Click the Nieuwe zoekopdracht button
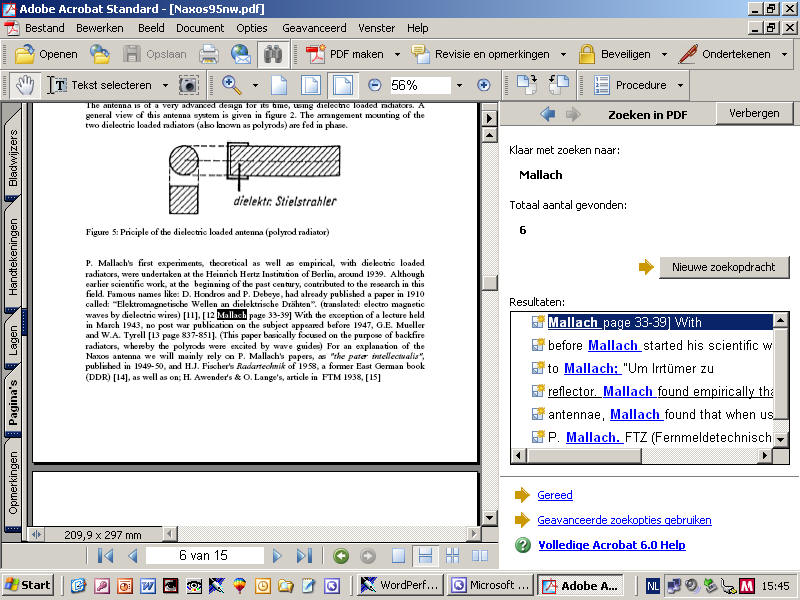 (x=724, y=267)
